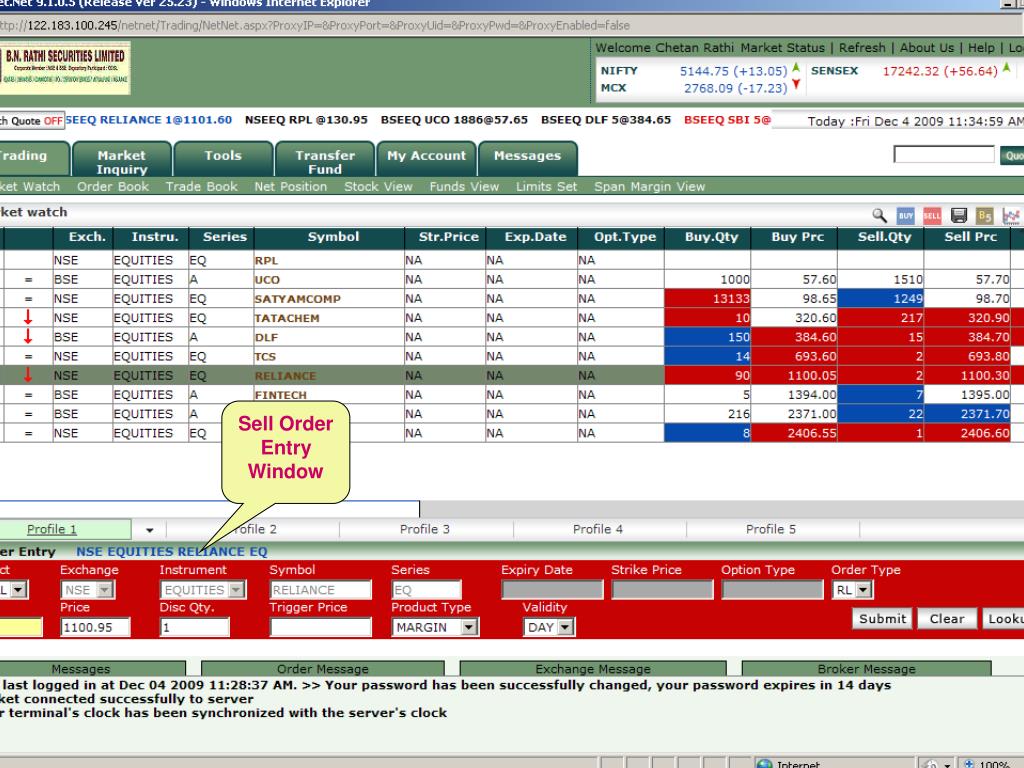This screenshot has height=768, width=1024.
Task: Click the quote search box at top right
Action: (944, 155)
